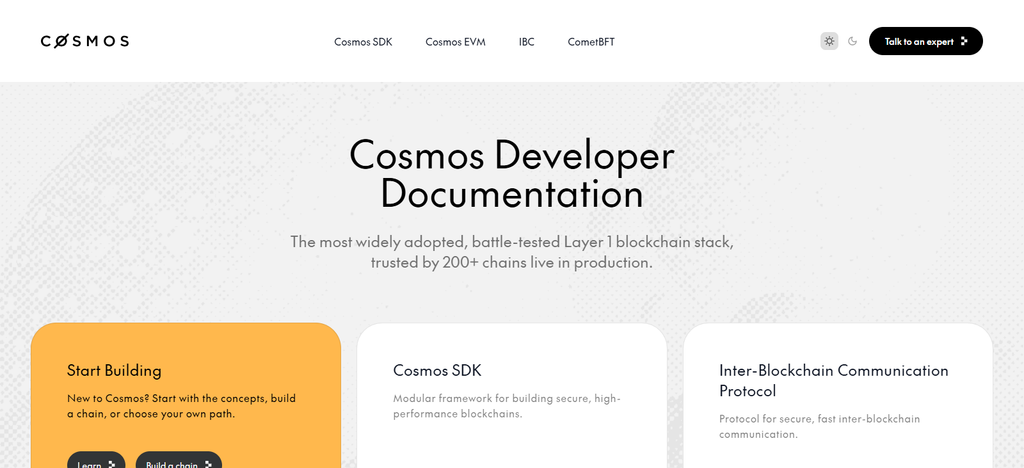Open CometBFT nav tab

coord(591,42)
